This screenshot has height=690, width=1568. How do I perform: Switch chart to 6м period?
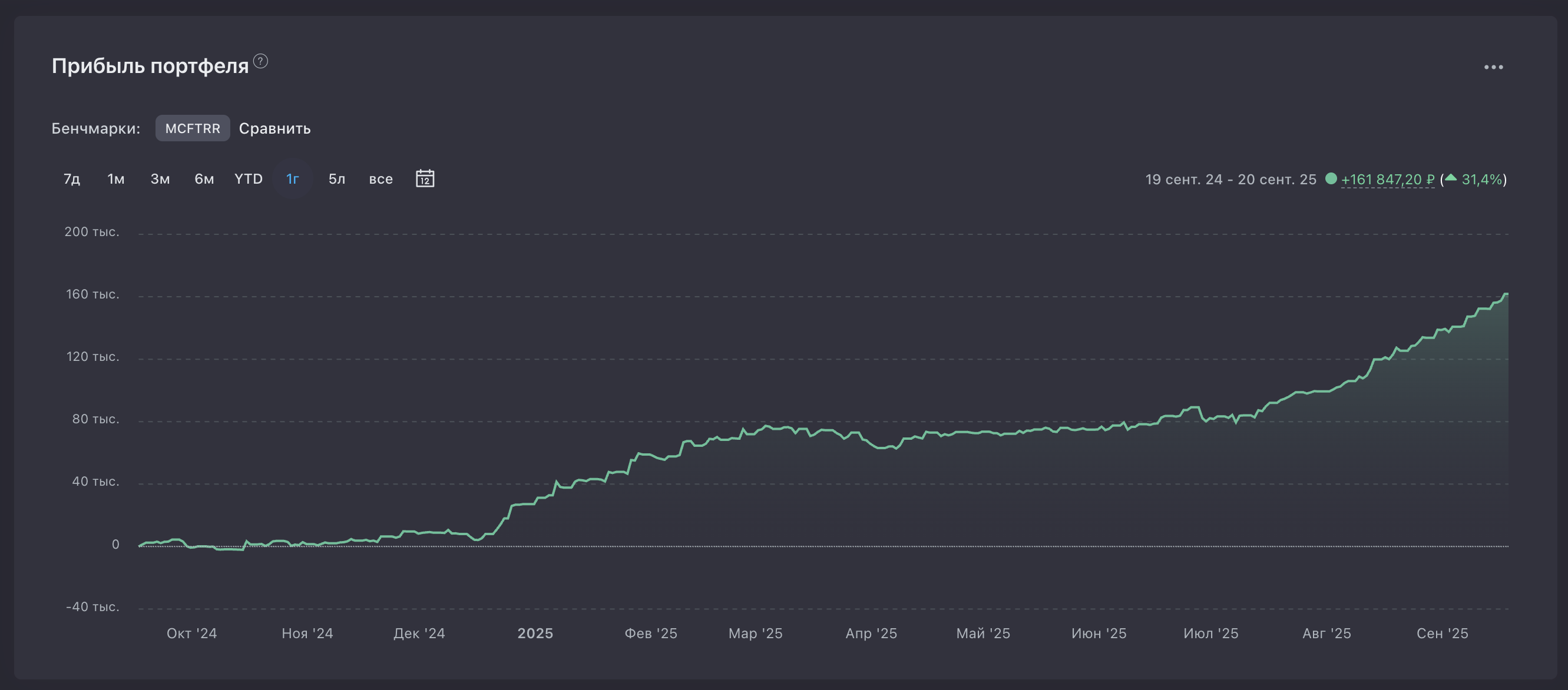[204, 179]
